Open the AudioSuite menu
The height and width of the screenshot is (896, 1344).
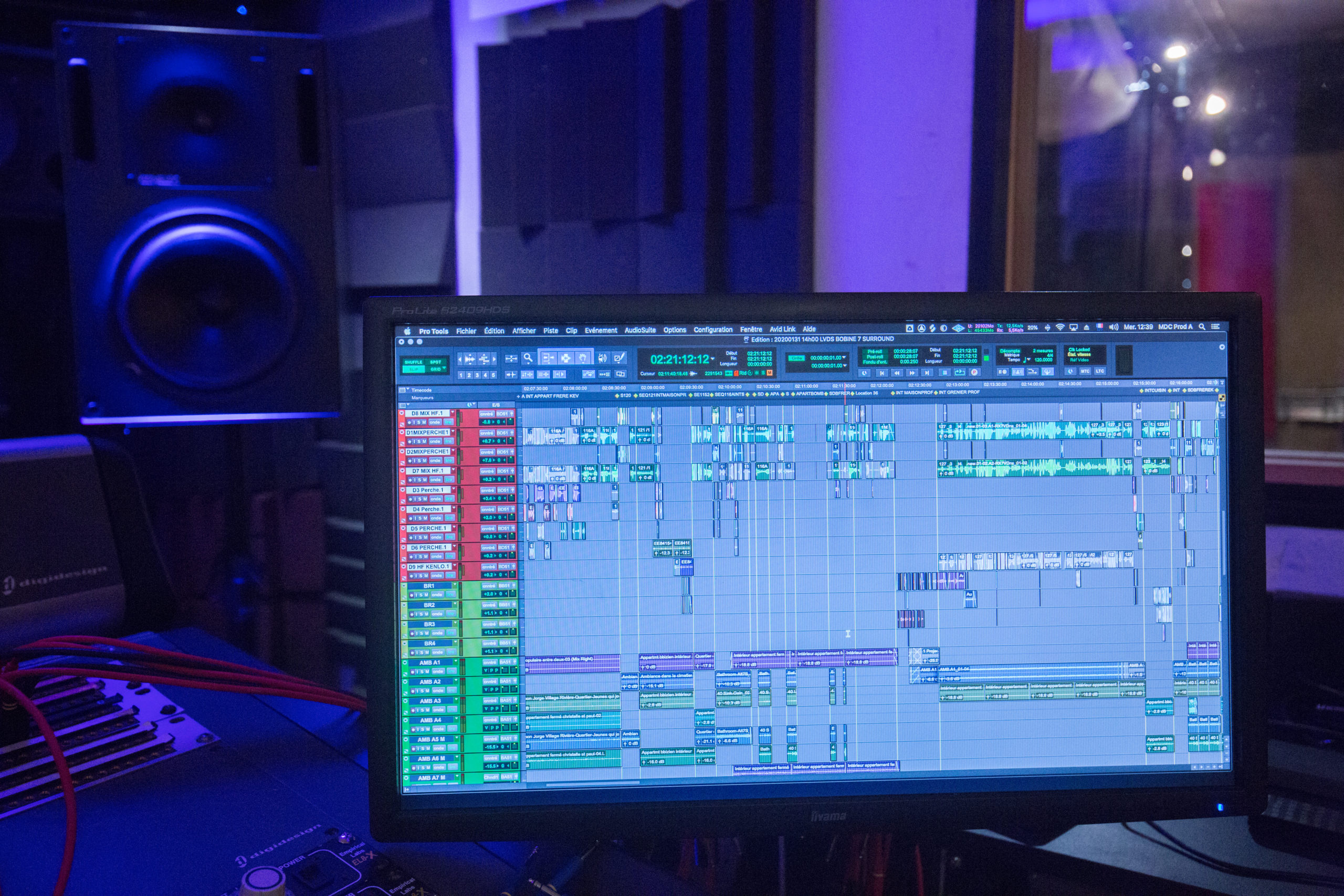639,330
